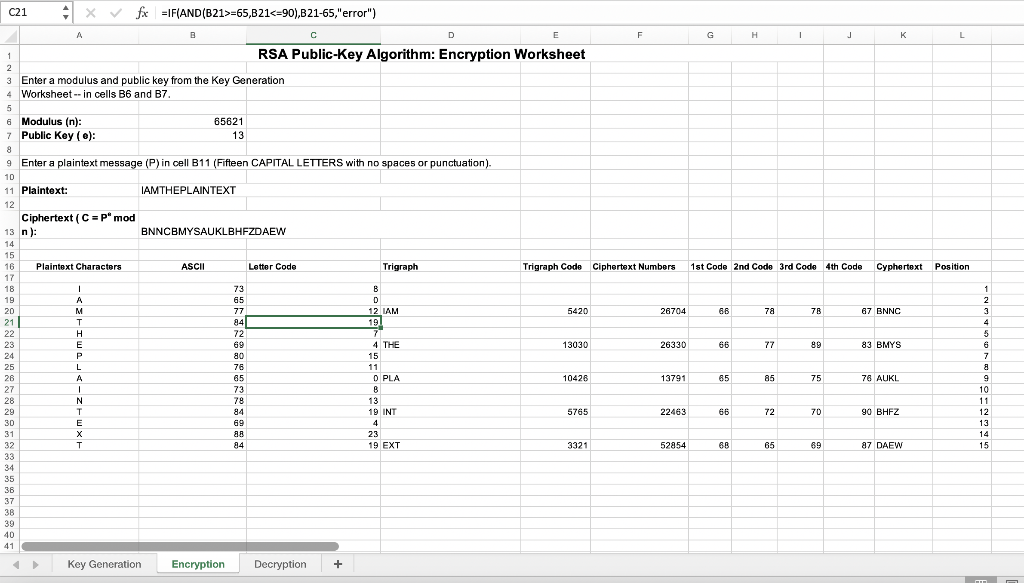
Task: Click the Name Box up stepper arrow
Action: [66, 8]
